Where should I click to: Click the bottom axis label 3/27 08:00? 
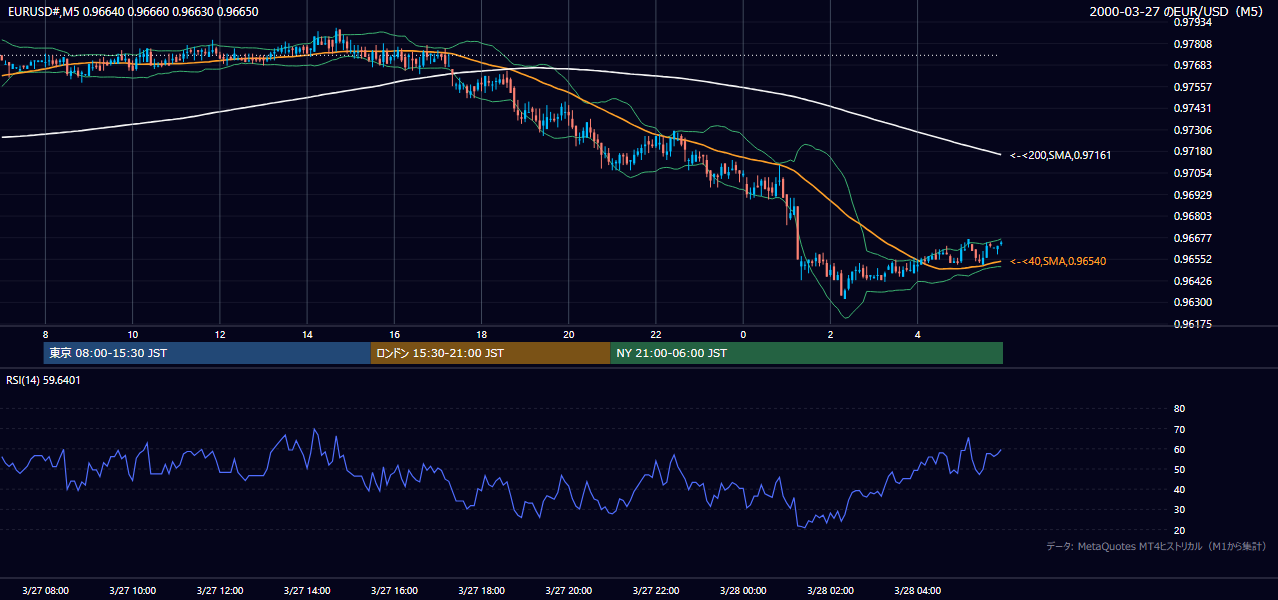click(45, 590)
